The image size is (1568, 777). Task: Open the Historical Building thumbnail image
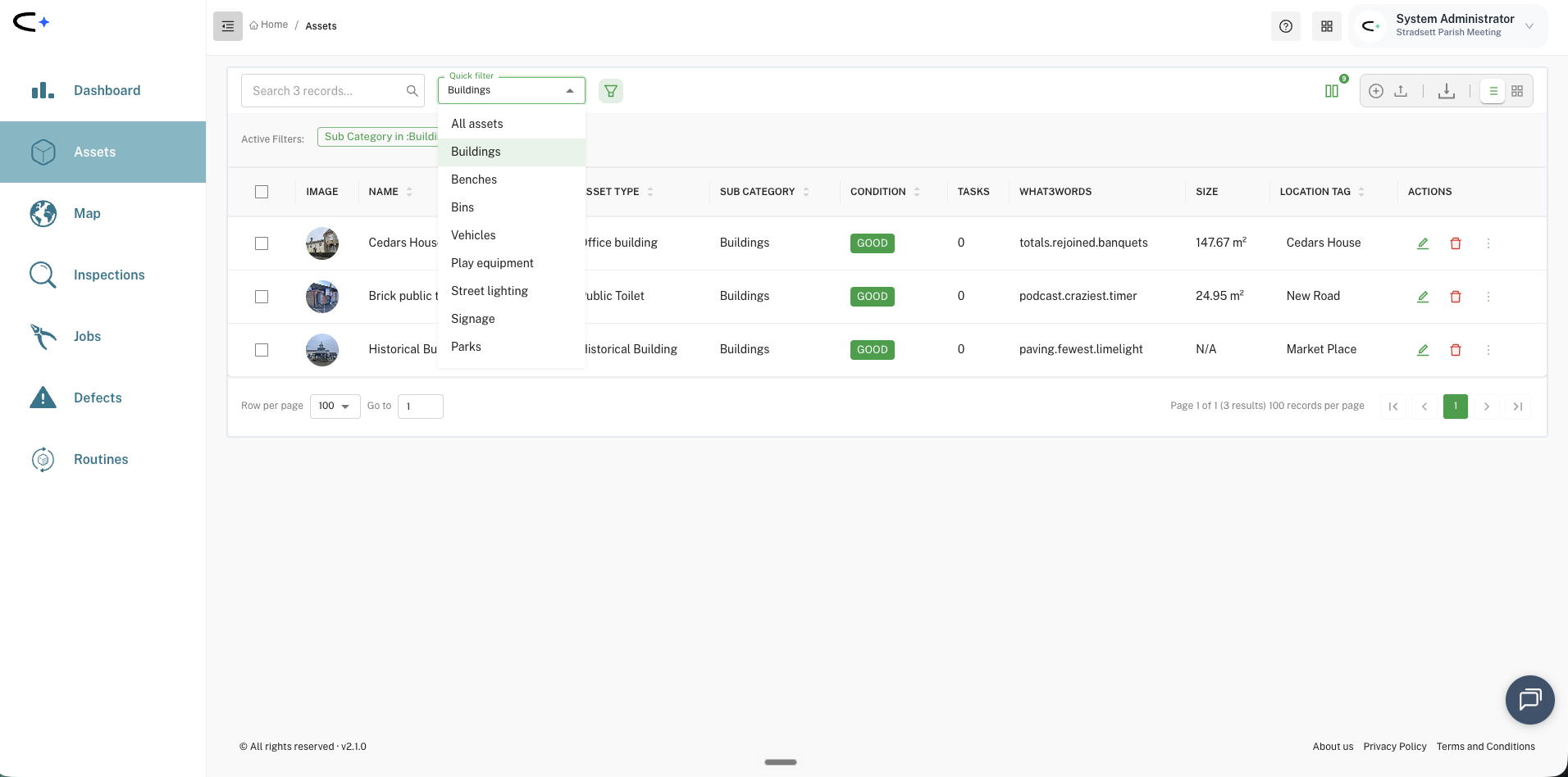[x=322, y=350]
